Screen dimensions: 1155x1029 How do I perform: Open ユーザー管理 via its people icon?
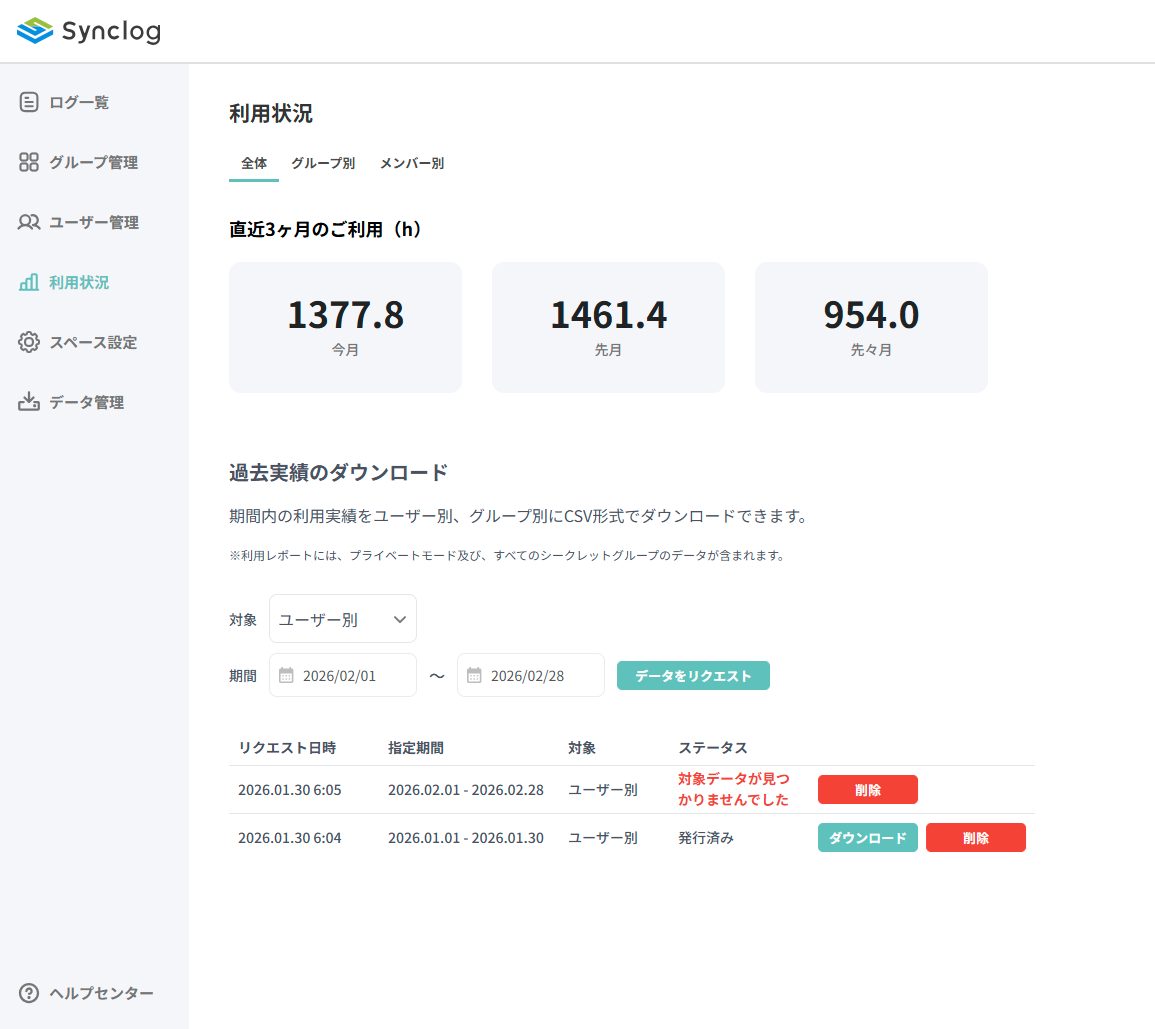[x=28, y=222]
